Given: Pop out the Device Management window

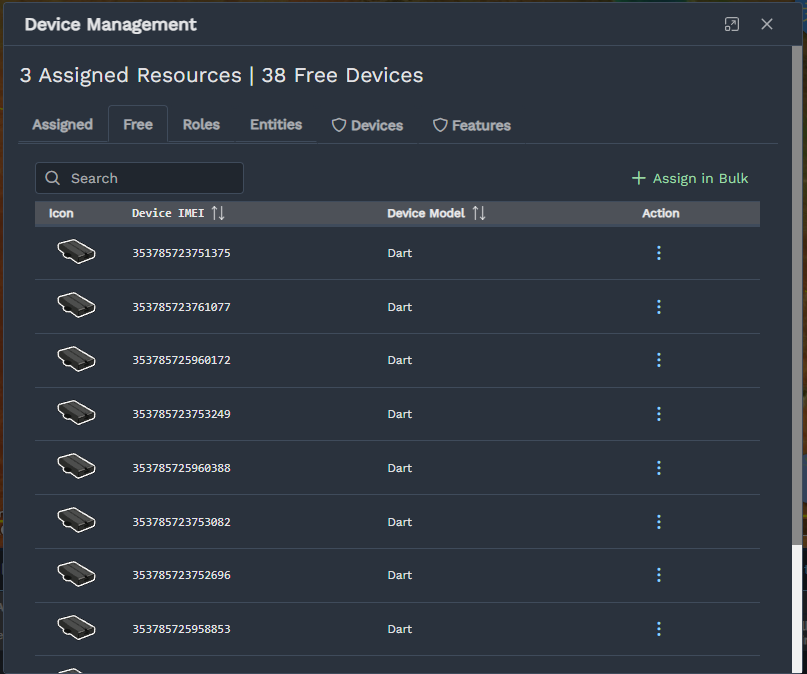Looking at the screenshot, I should point(732,24).
